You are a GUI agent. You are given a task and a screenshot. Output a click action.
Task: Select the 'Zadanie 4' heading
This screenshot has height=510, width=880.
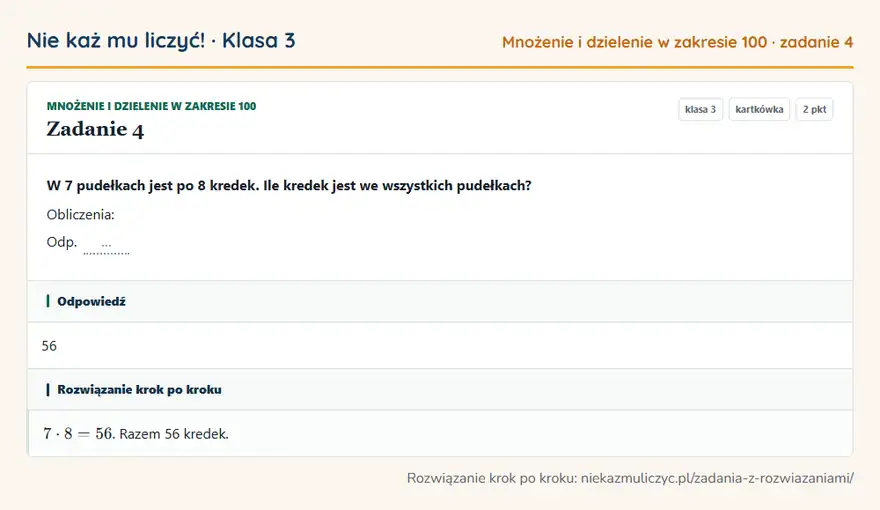[x=95, y=129]
